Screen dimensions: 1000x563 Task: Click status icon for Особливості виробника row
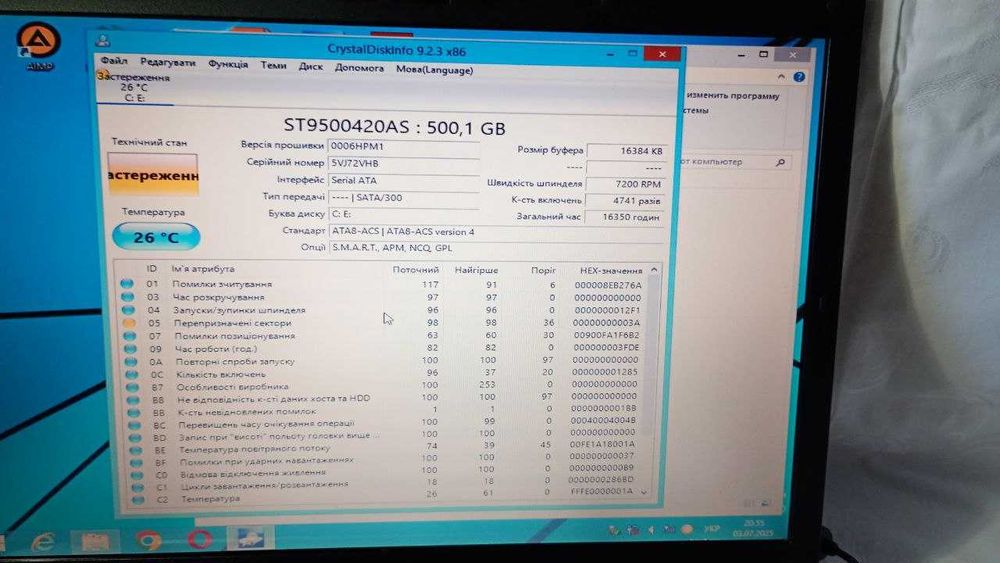click(x=132, y=387)
